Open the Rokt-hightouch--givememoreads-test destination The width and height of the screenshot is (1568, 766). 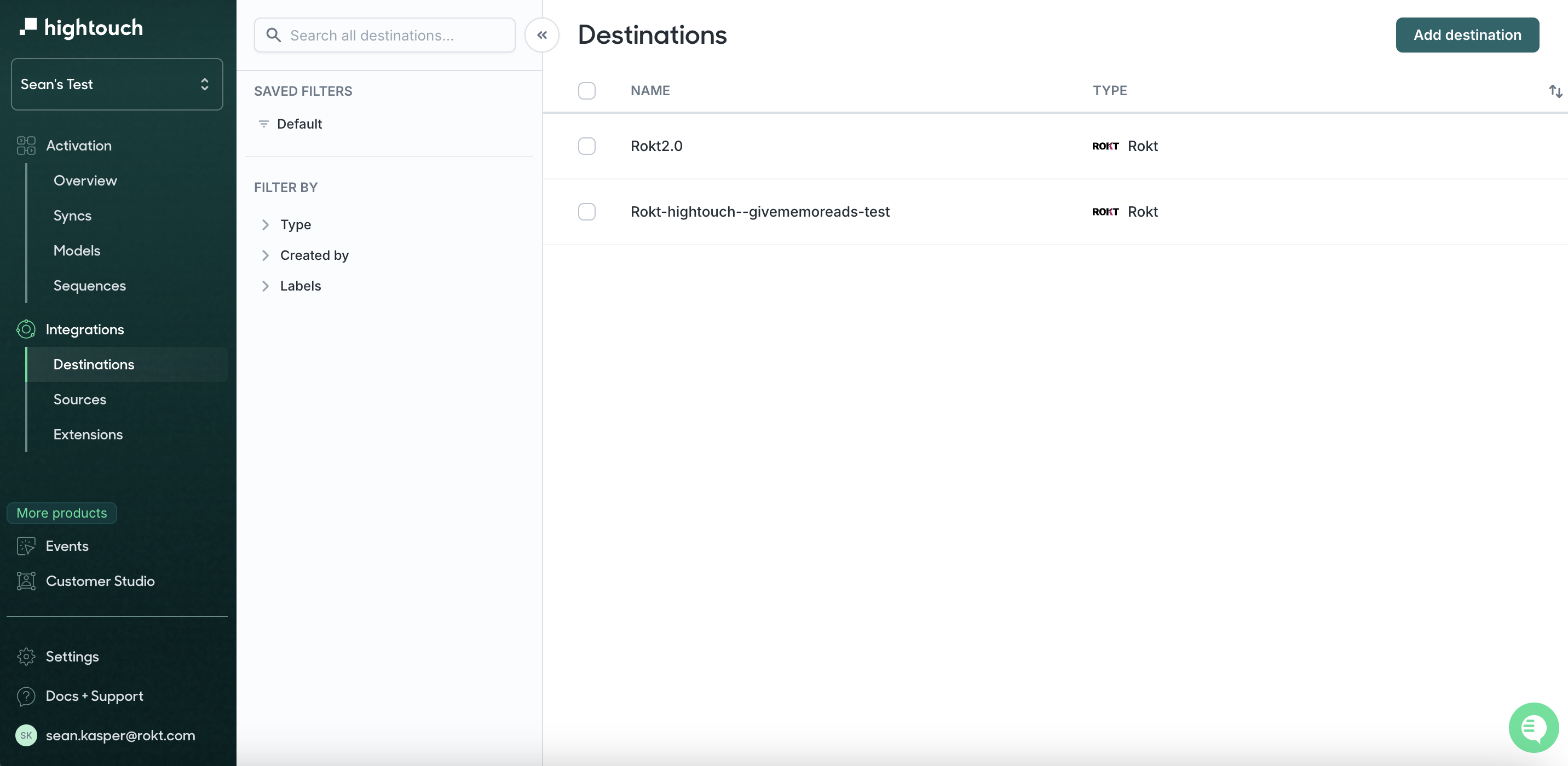(760, 212)
